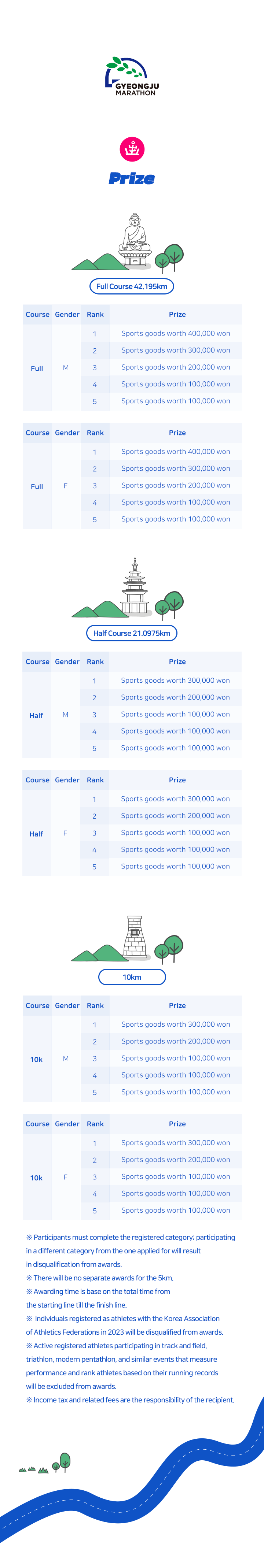
Task: Click the income tax responsibility note
Action: pos(130,1400)
